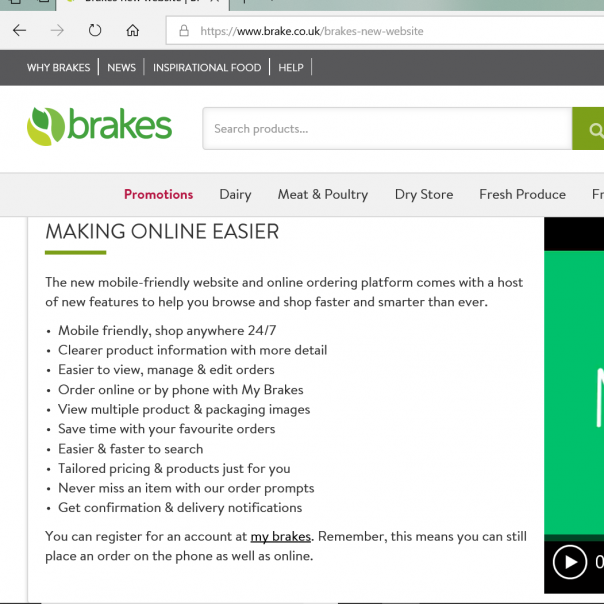This screenshot has height=604, width=604.
Task: Open the Dry Store category
Action: pos(424,194)
